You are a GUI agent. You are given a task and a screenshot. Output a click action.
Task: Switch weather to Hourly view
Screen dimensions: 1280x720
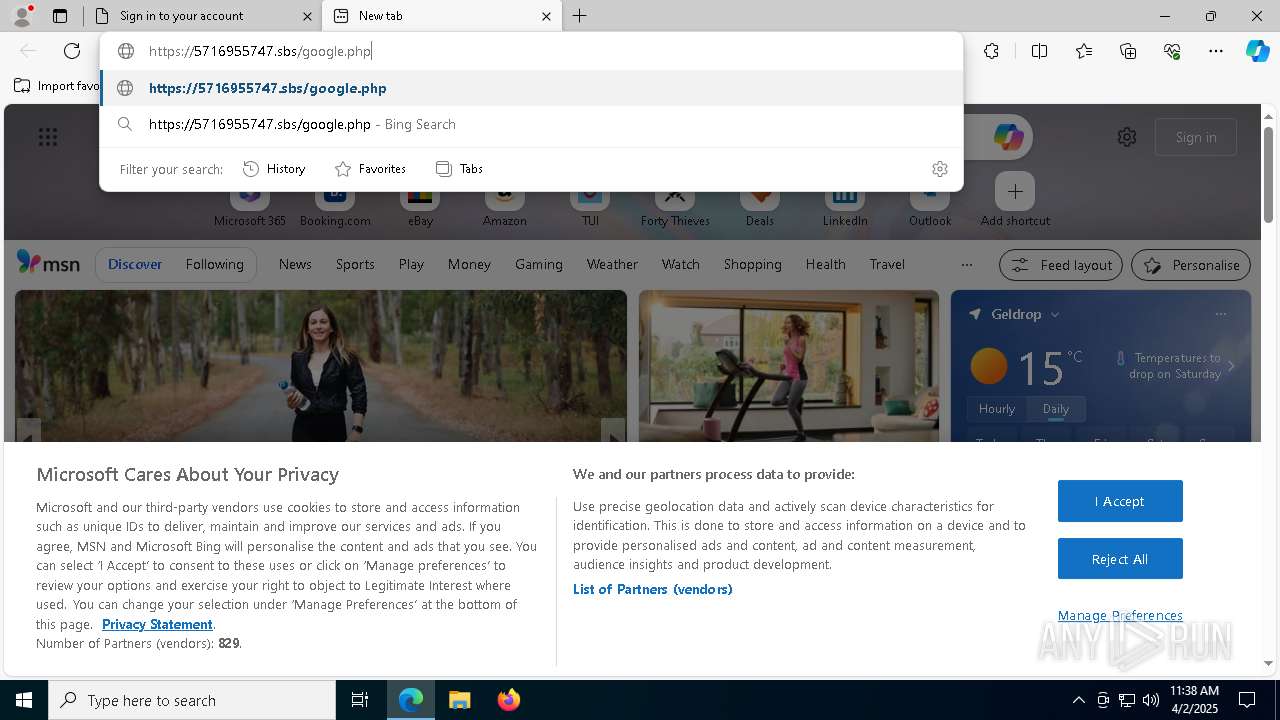(996, 408)
